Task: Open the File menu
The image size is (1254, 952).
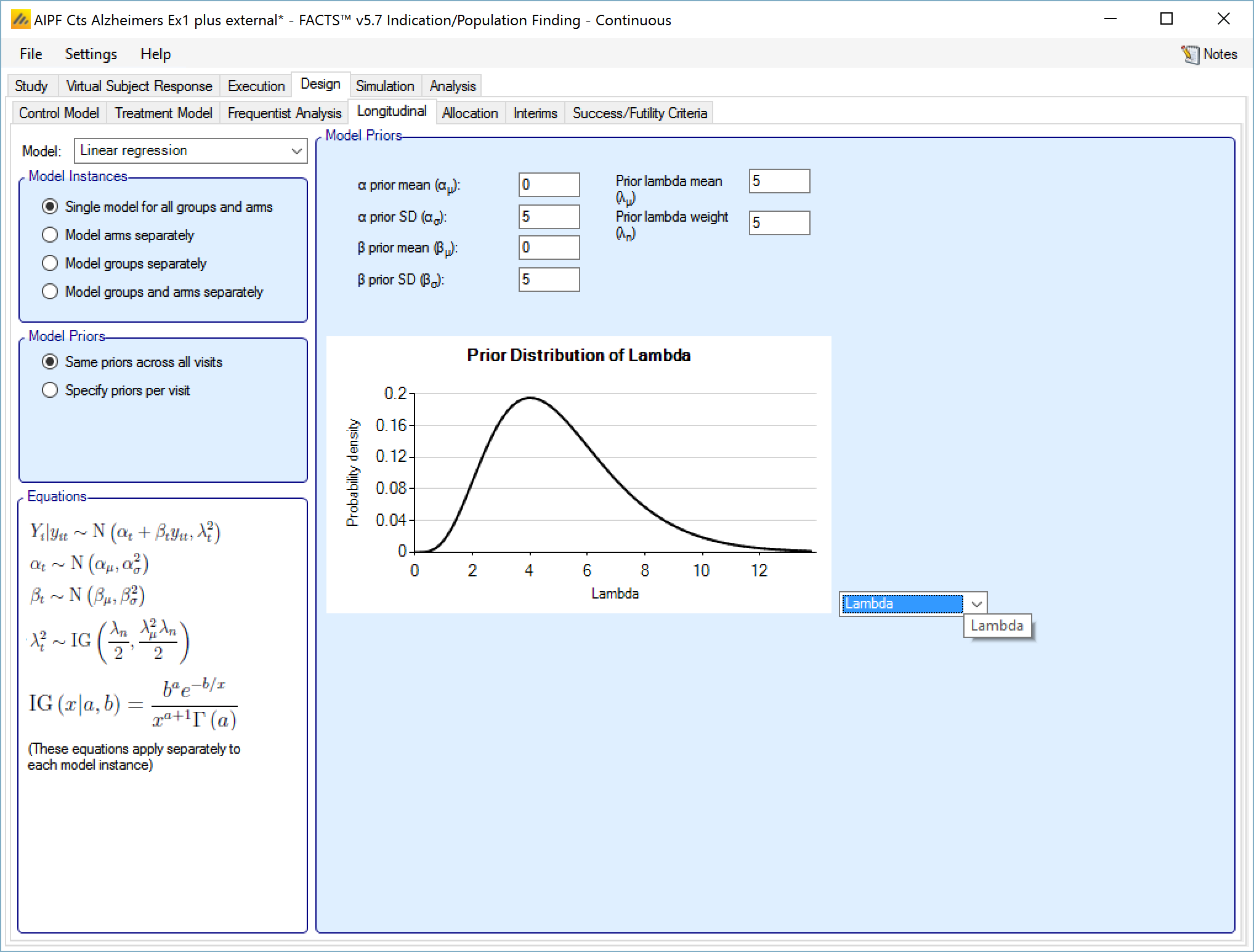Action: pyautogui.click(x=31, y=54)
